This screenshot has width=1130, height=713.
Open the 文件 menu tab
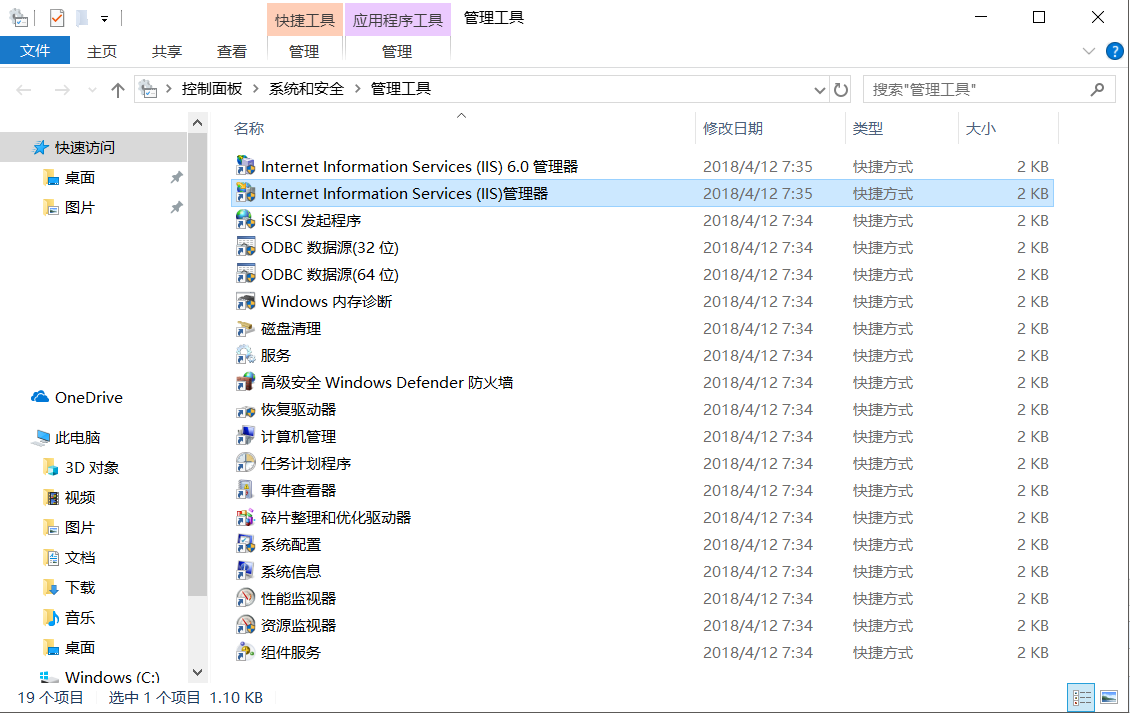tap(35, 50)
